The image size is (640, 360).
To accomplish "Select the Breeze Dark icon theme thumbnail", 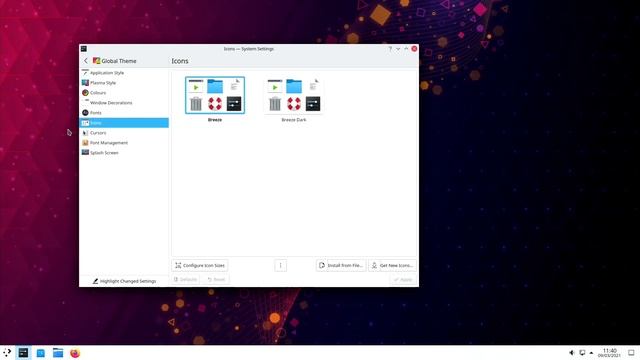I will click(294, 95).
